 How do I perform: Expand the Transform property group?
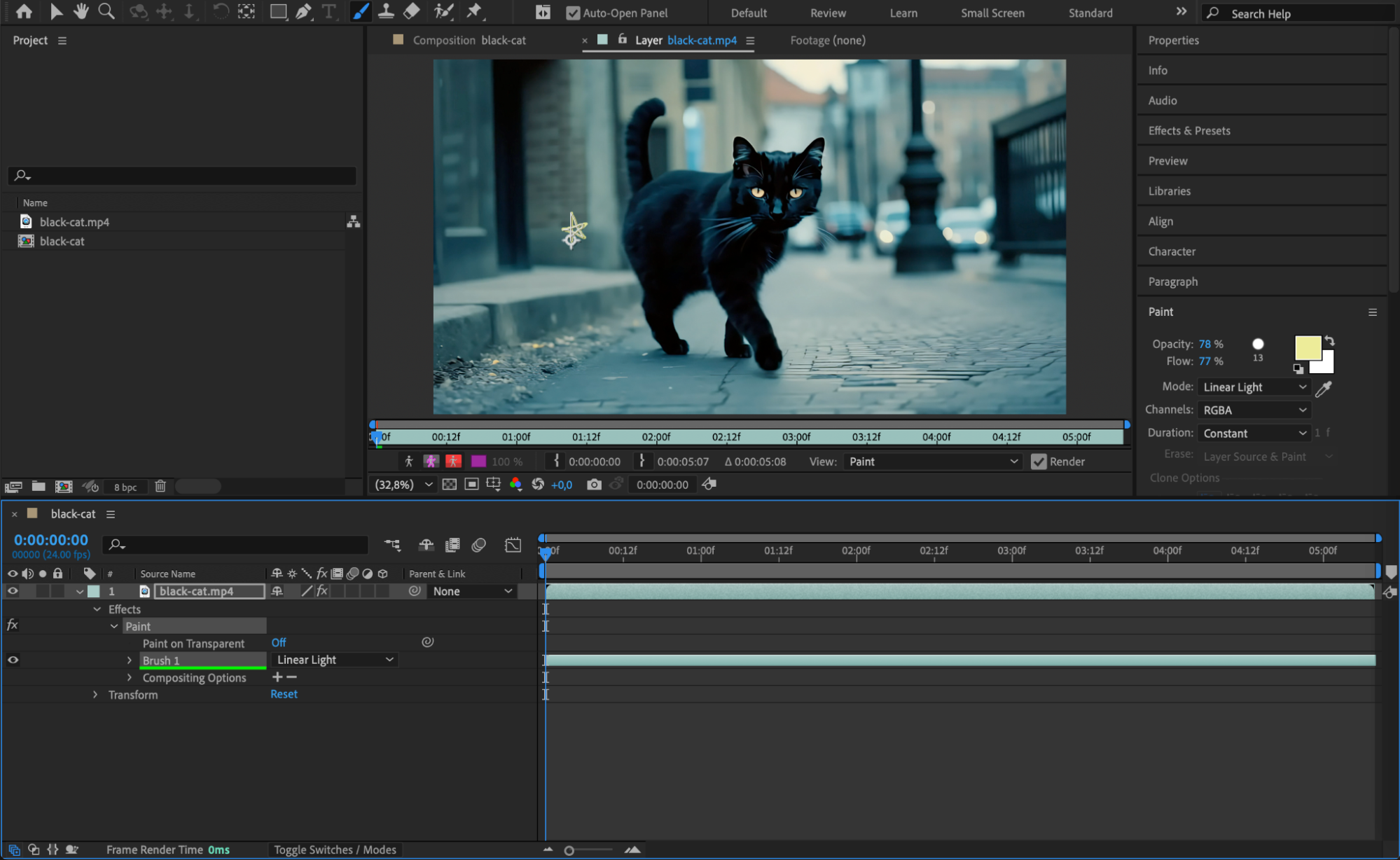tap(95, 695)
